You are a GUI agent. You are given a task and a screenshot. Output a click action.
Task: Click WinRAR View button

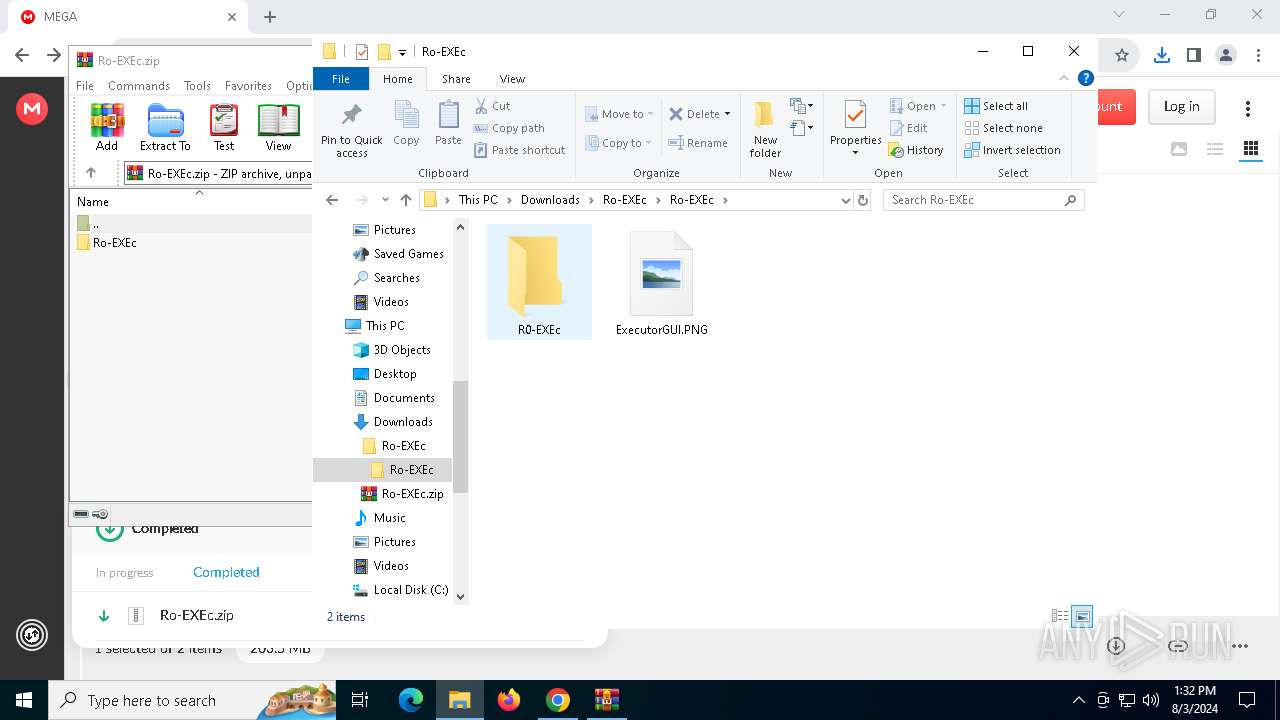click(x=278, y=127)
